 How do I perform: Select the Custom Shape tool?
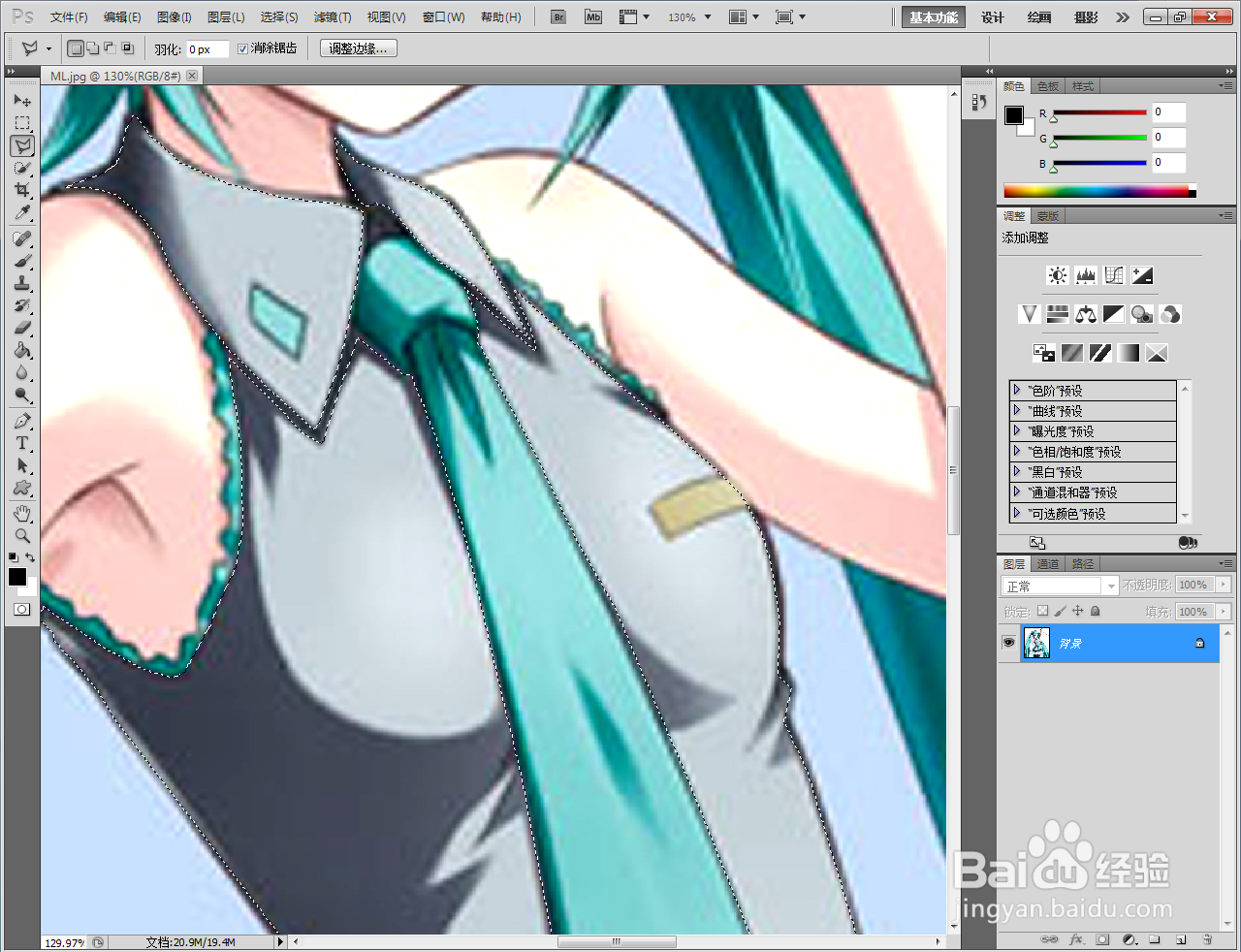tap(22, 488)
